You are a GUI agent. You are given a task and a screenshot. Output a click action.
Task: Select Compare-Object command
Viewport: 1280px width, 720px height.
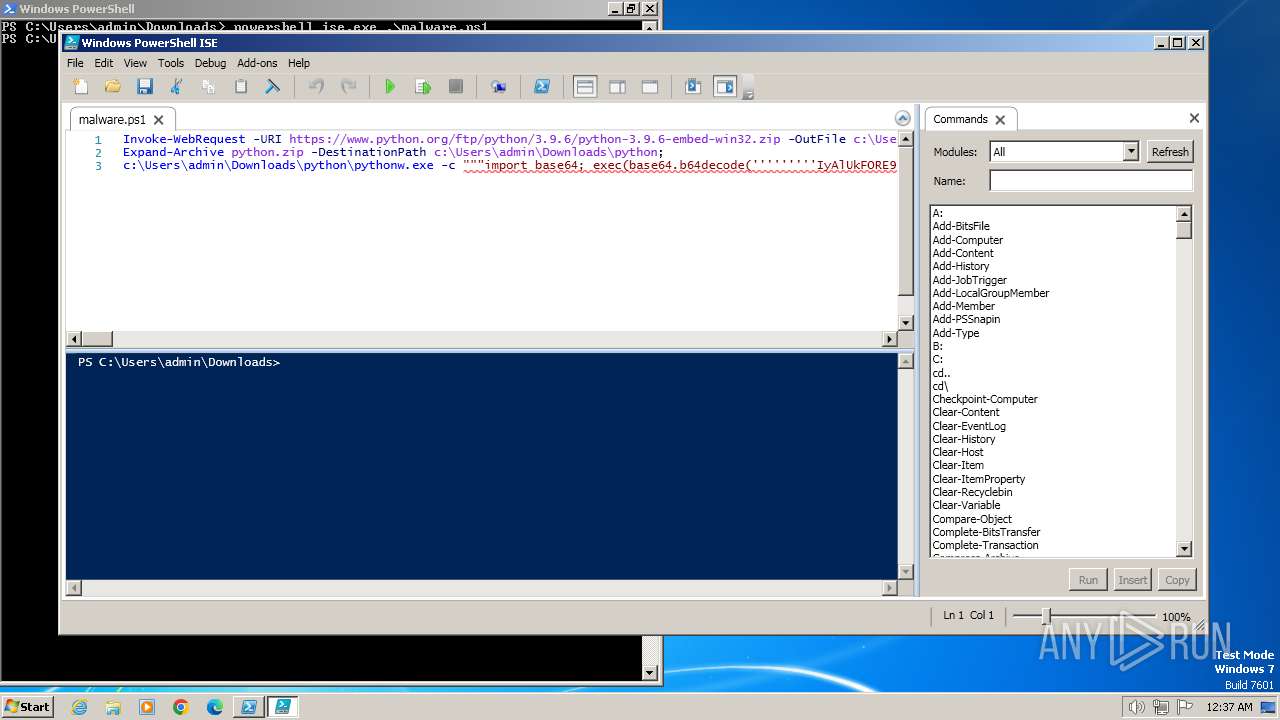pos(972,519)
